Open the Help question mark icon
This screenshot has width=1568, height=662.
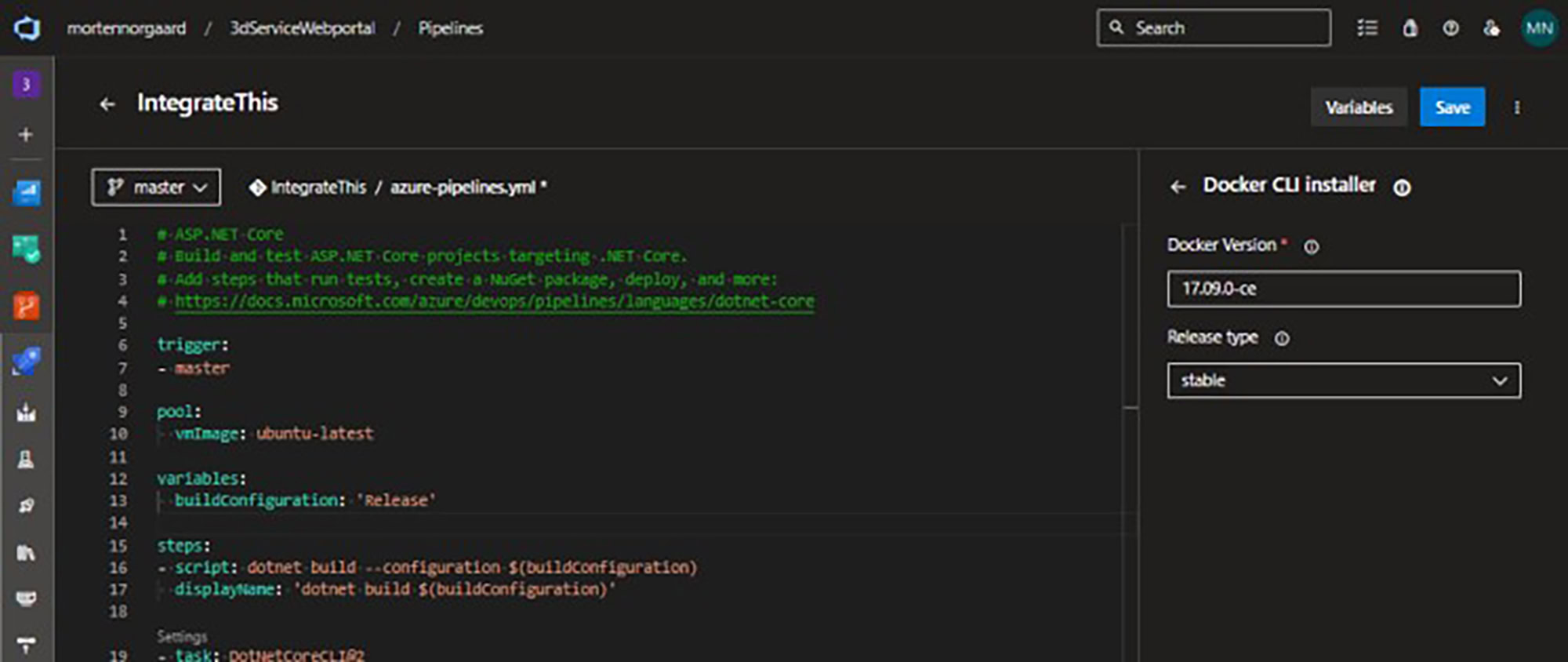pos(1450,28)
